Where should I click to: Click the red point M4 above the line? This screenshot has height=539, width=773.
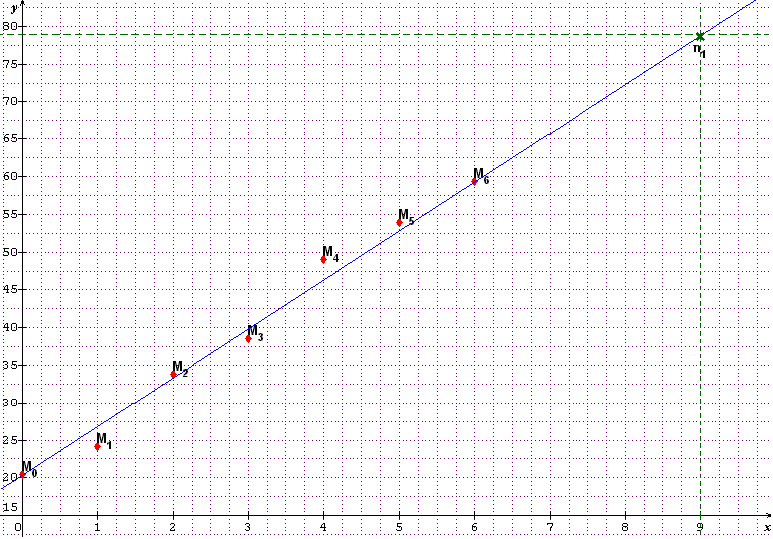click(x=323, y=259)
